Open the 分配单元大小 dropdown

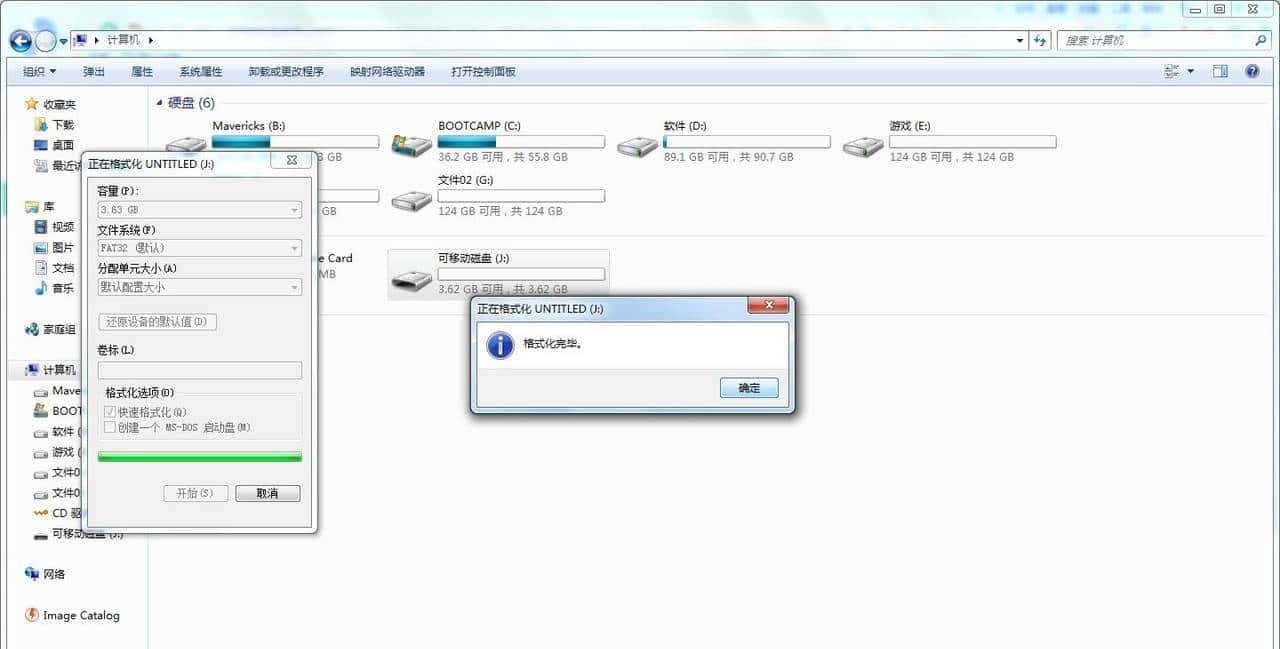(x=294, y=287)
